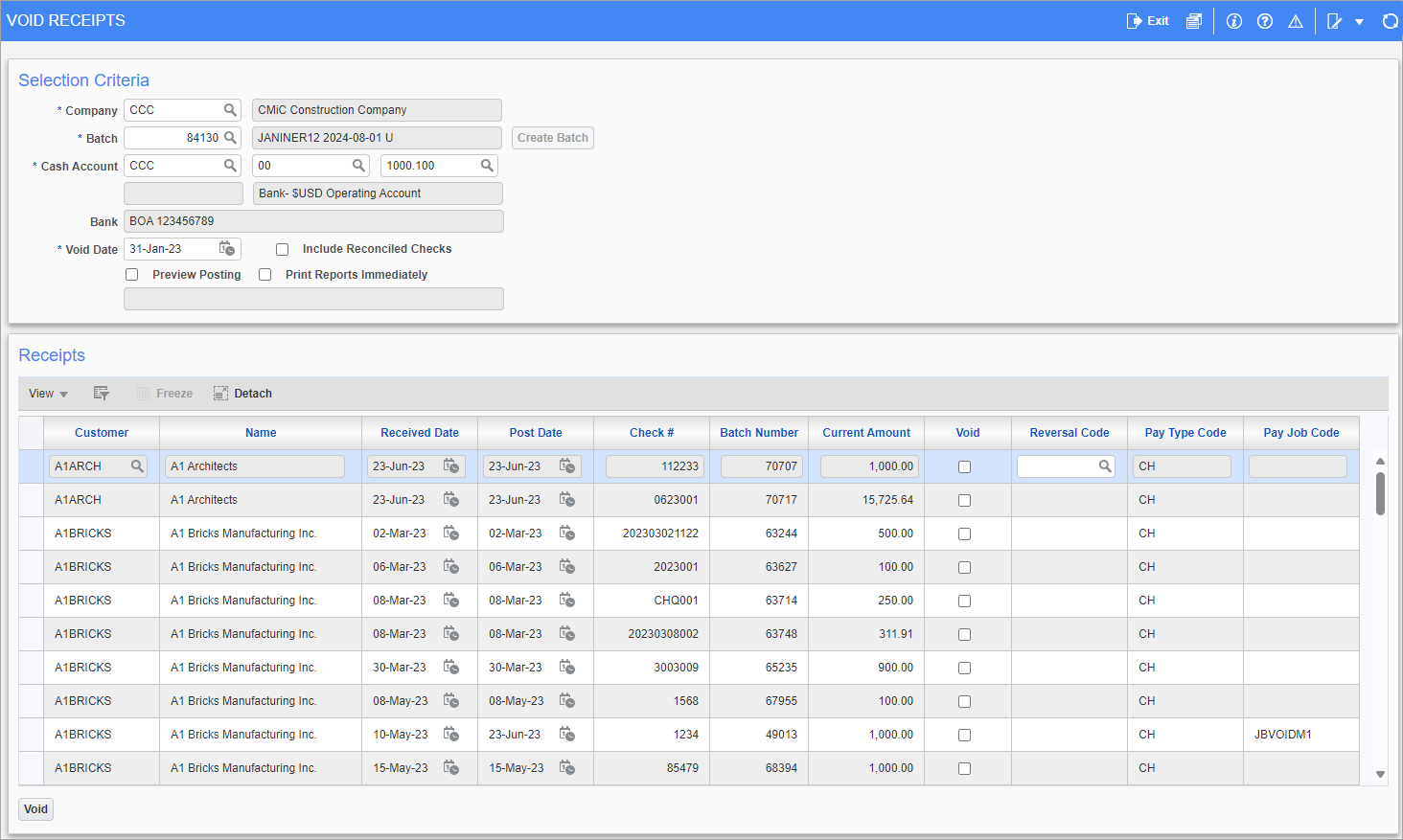Sort by Check # column header
Screen dimensions: 1403x840
(652, 433)
